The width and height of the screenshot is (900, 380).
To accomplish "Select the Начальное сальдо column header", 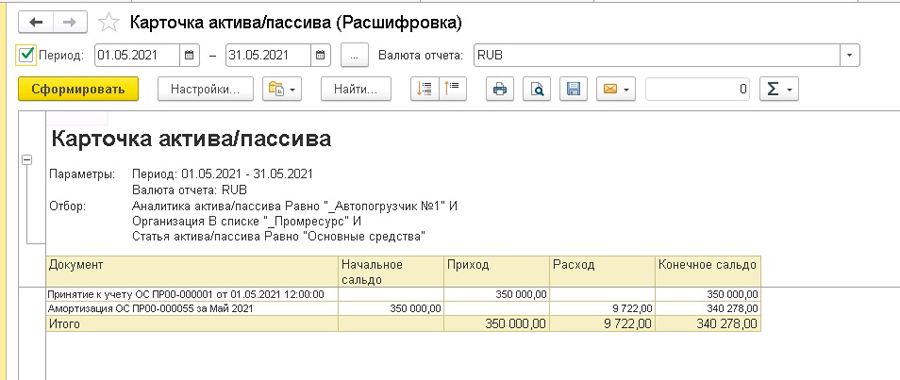I will point(391,271).
